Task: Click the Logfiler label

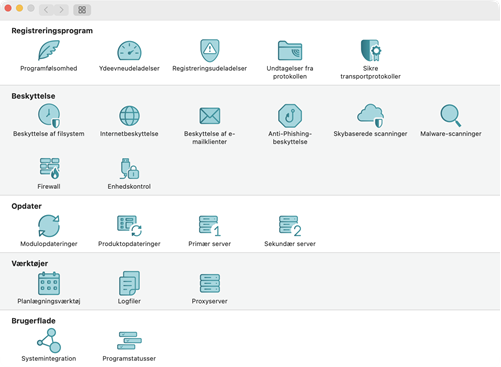Action: click(x=129, y=301)
